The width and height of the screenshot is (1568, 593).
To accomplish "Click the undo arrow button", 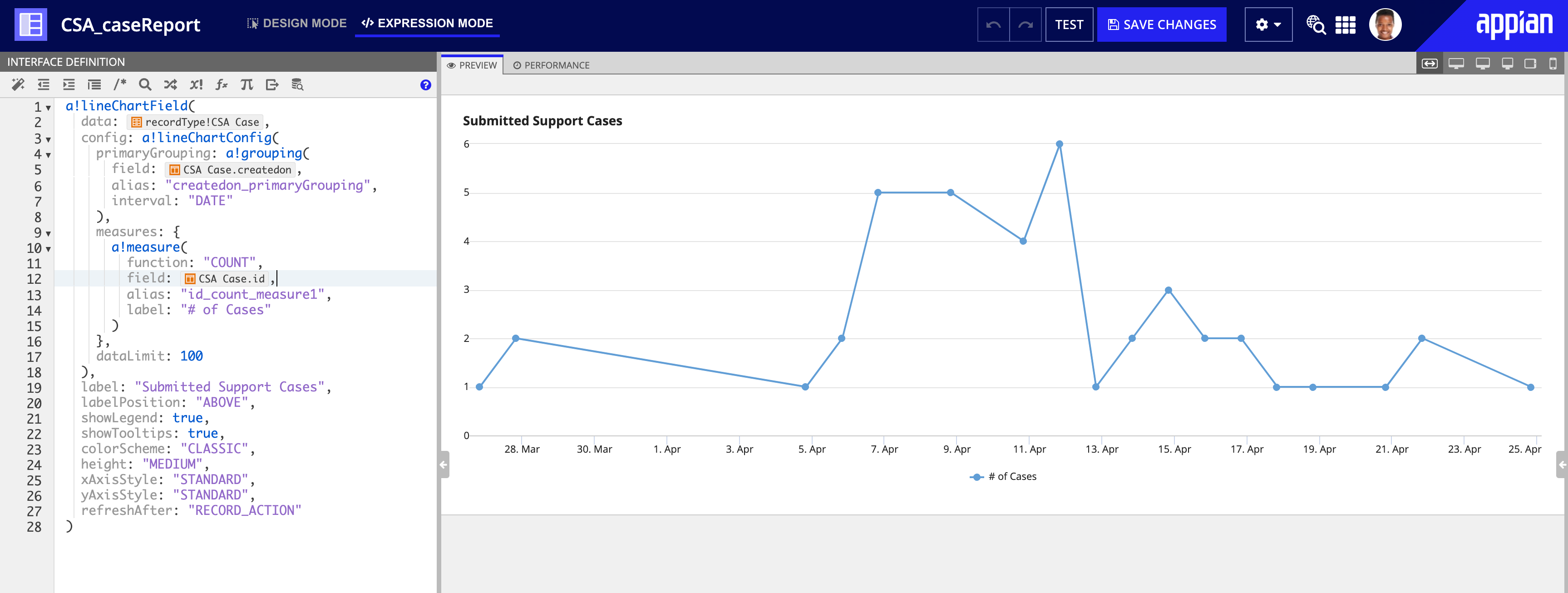I will pos(993,25).
